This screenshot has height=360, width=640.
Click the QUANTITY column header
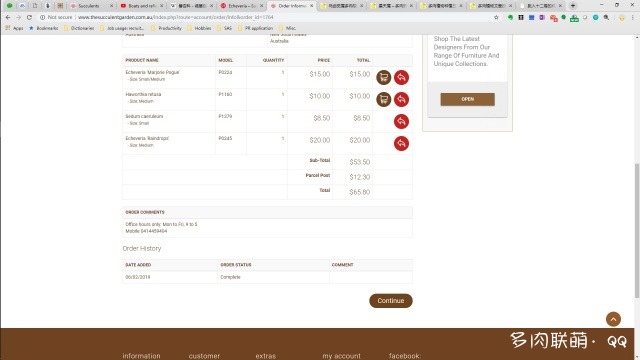pyautogui.click(x=273, y=60)
